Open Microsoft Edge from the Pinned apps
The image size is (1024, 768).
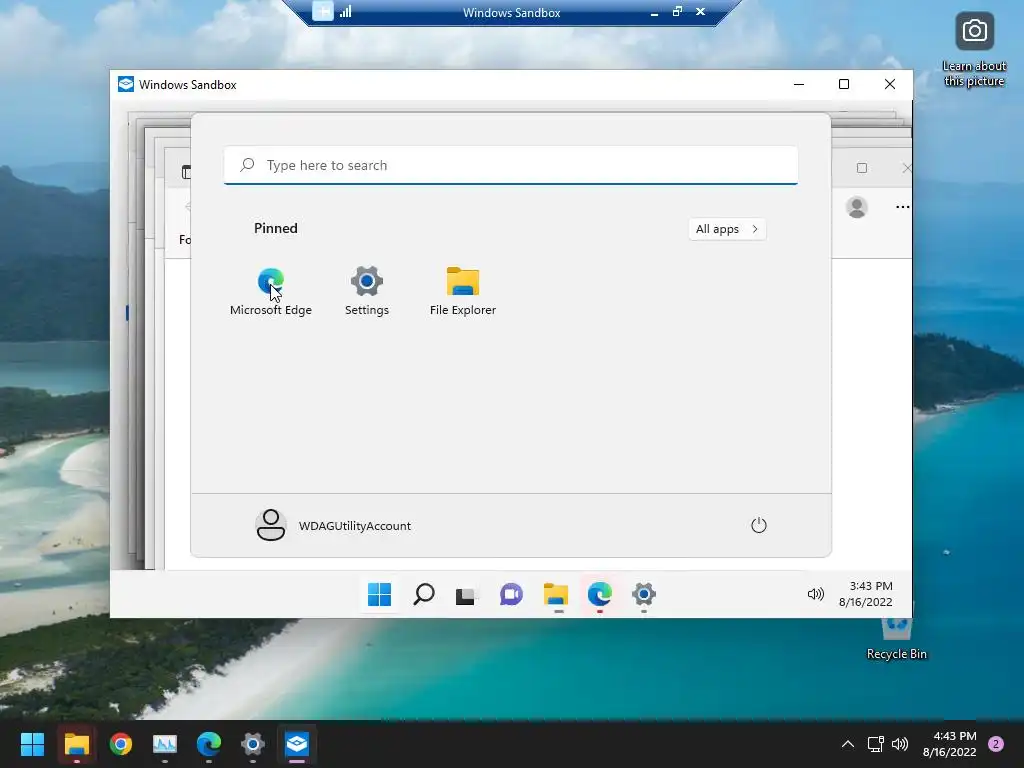270,291
